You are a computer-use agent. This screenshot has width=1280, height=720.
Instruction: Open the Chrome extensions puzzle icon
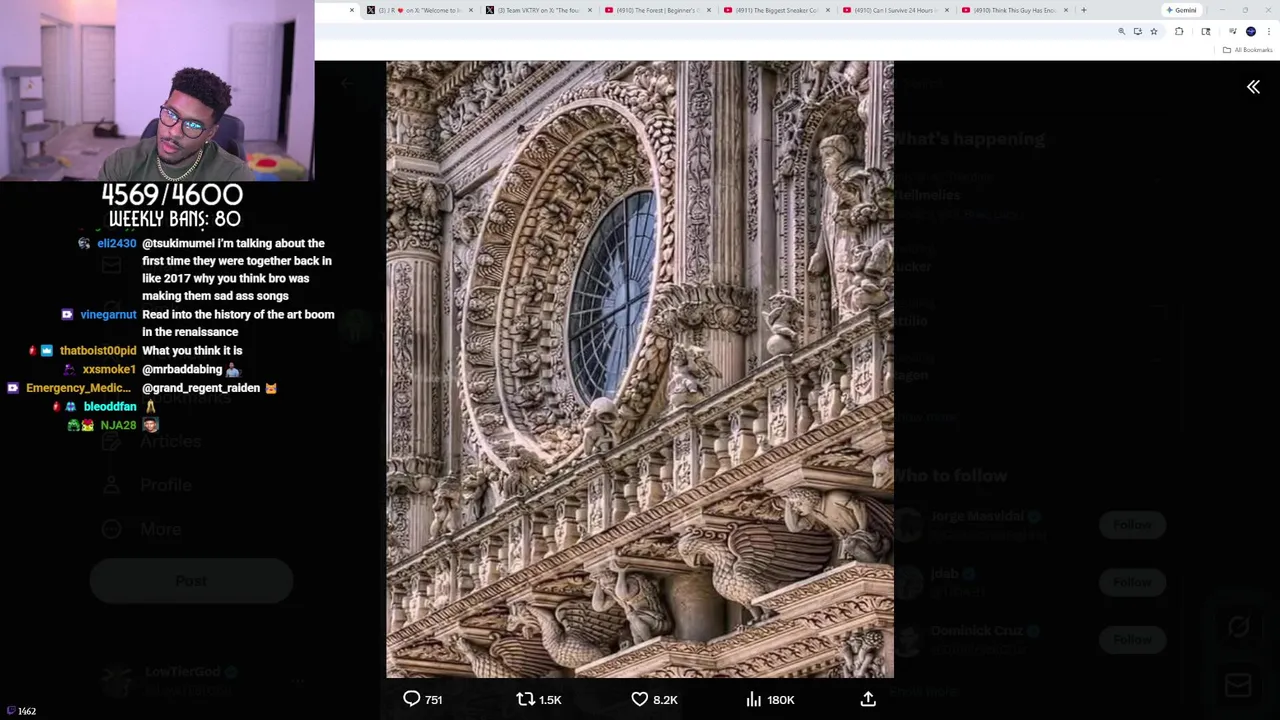1179,32
